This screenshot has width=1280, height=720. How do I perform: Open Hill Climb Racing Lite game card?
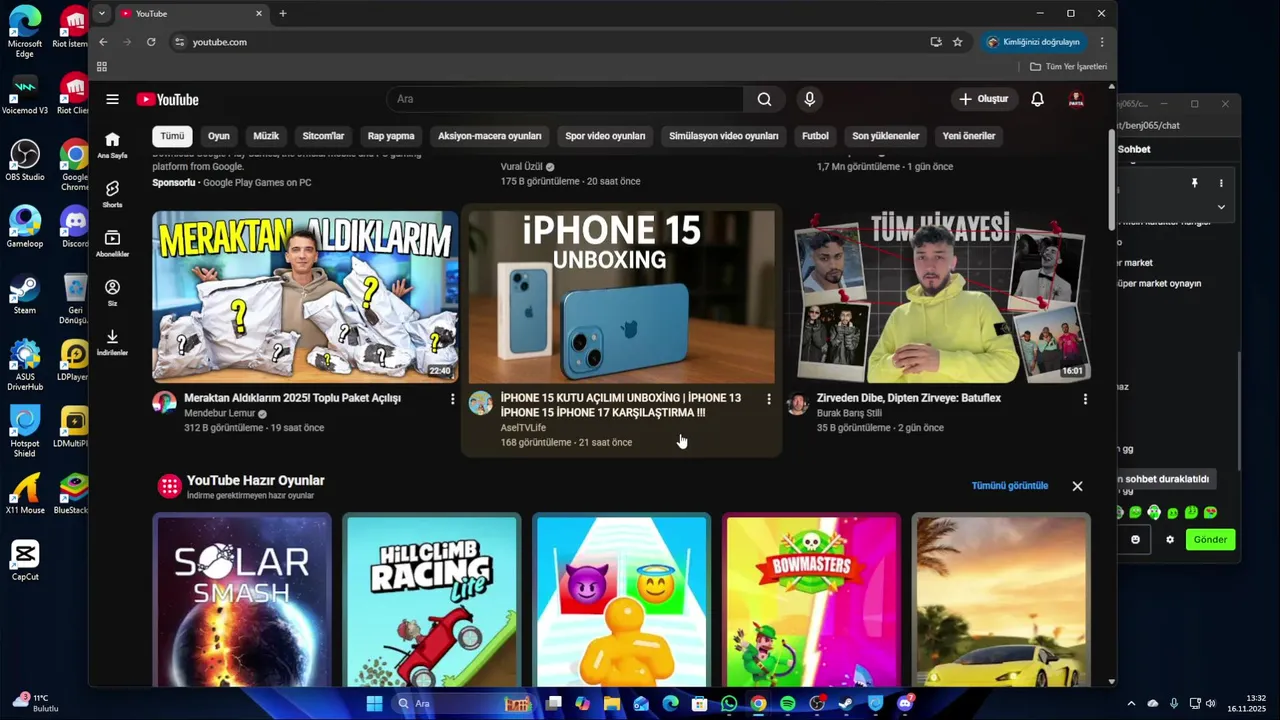point(432,600)
